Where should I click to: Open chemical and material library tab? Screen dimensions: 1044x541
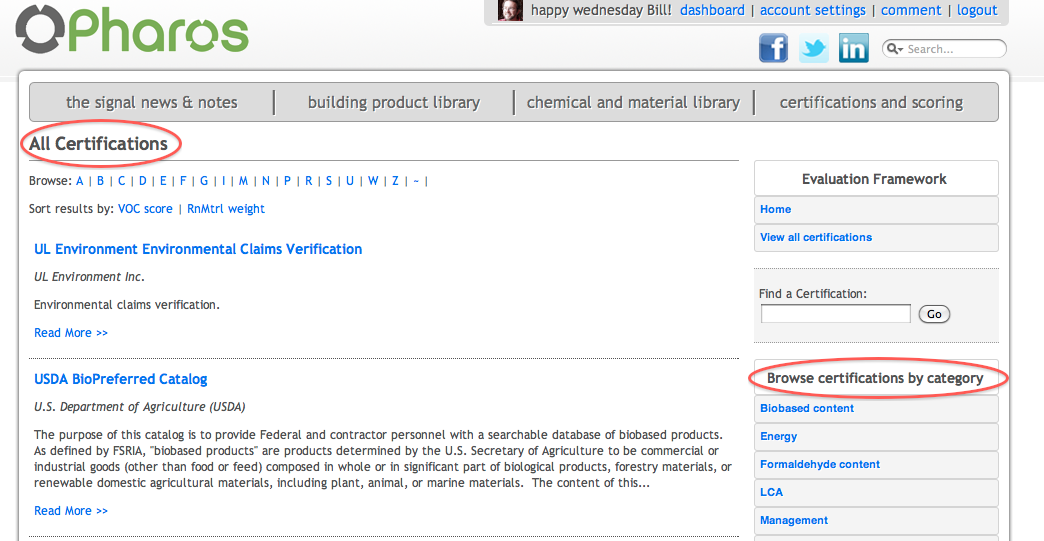tap(633, 102)
